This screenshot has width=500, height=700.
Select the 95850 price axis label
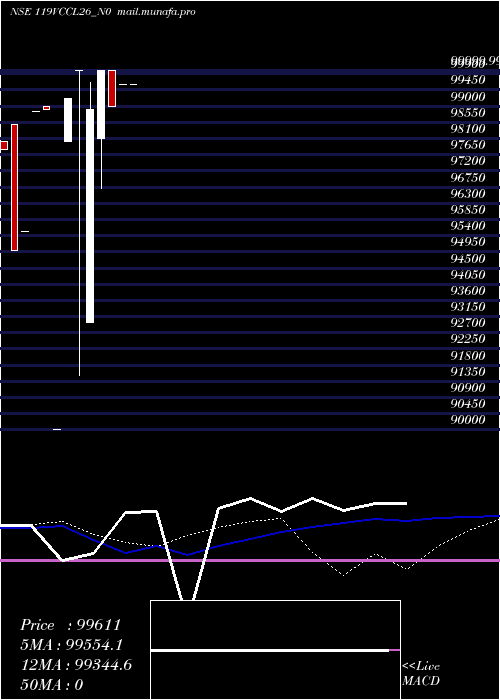click(468, 210)
